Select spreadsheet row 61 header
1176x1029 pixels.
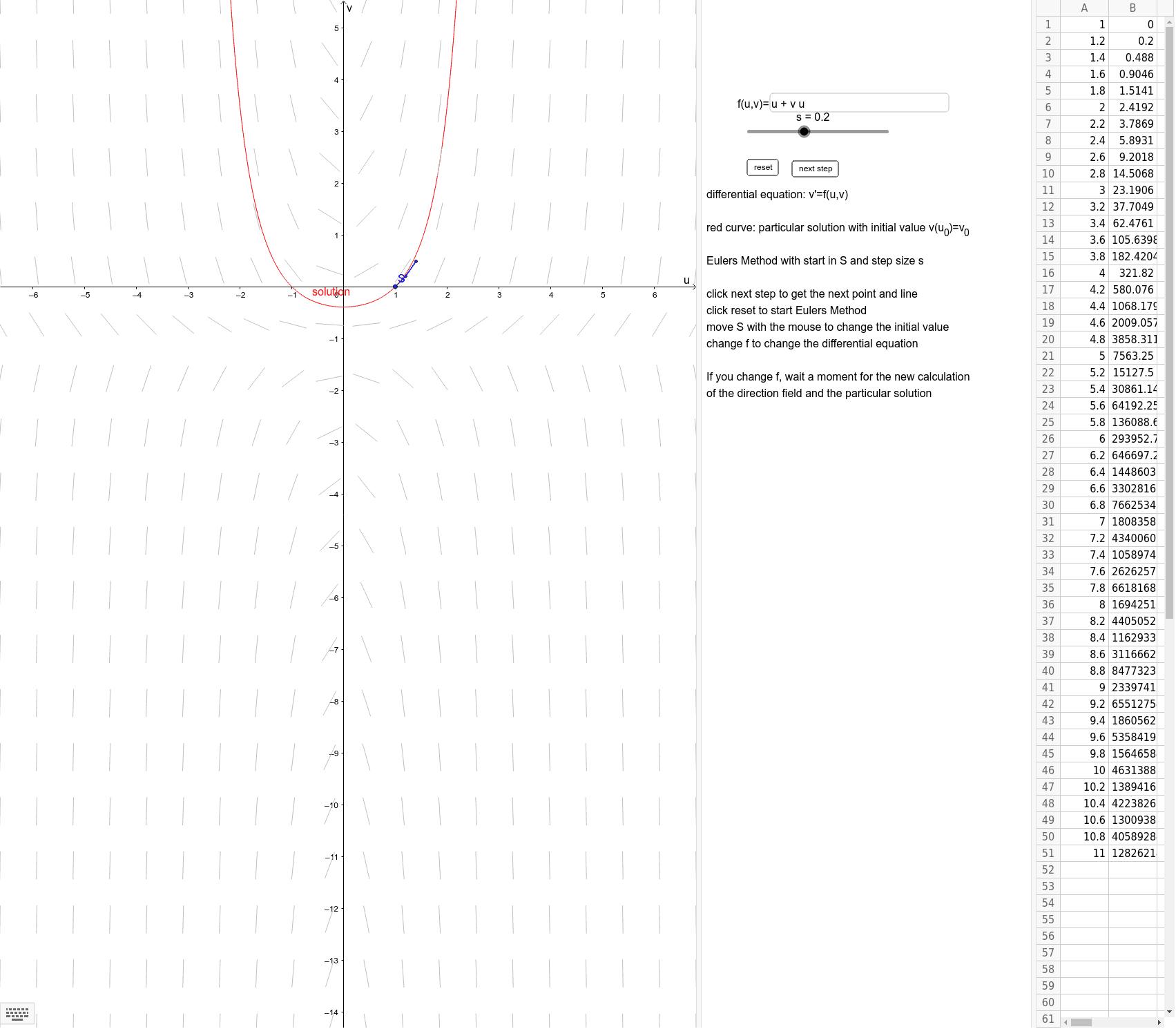pyautogui.click(x=1048, y=1019)
